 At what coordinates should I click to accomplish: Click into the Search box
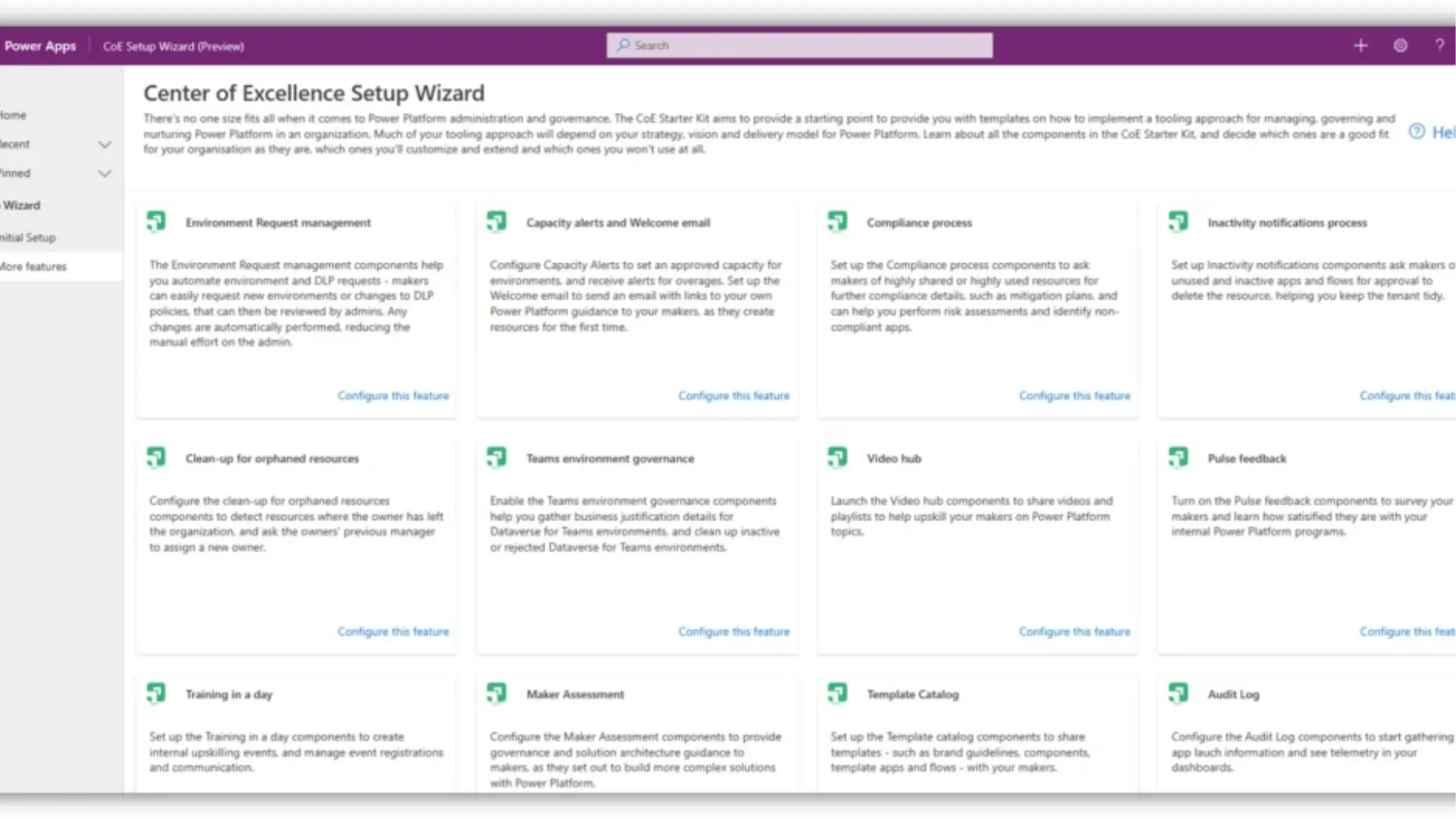click(799, 45)
